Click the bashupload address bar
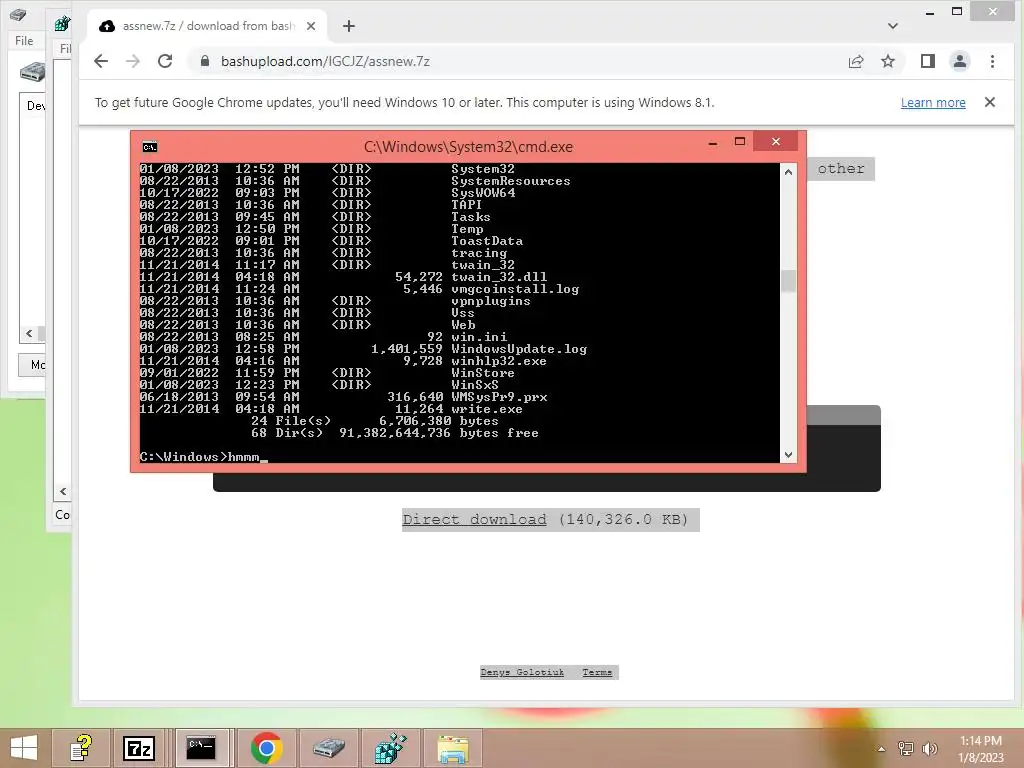The width and height of the screenshot is (1024, 768). pyautogui.click(x=516, y=61)
